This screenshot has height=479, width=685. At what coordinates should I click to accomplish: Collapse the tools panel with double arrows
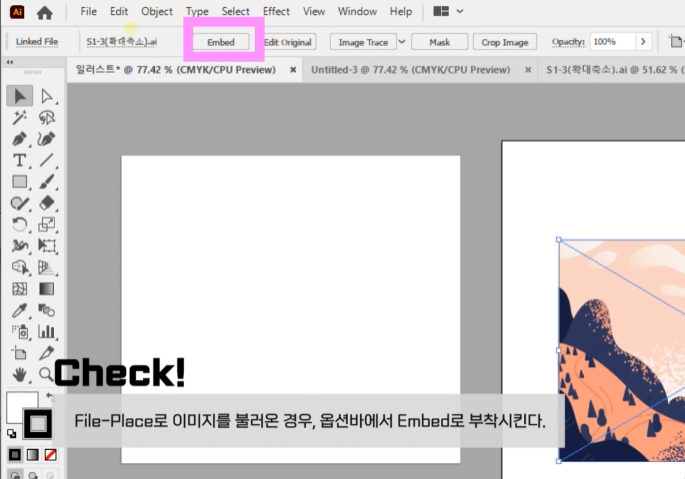(x=10, y=62)
